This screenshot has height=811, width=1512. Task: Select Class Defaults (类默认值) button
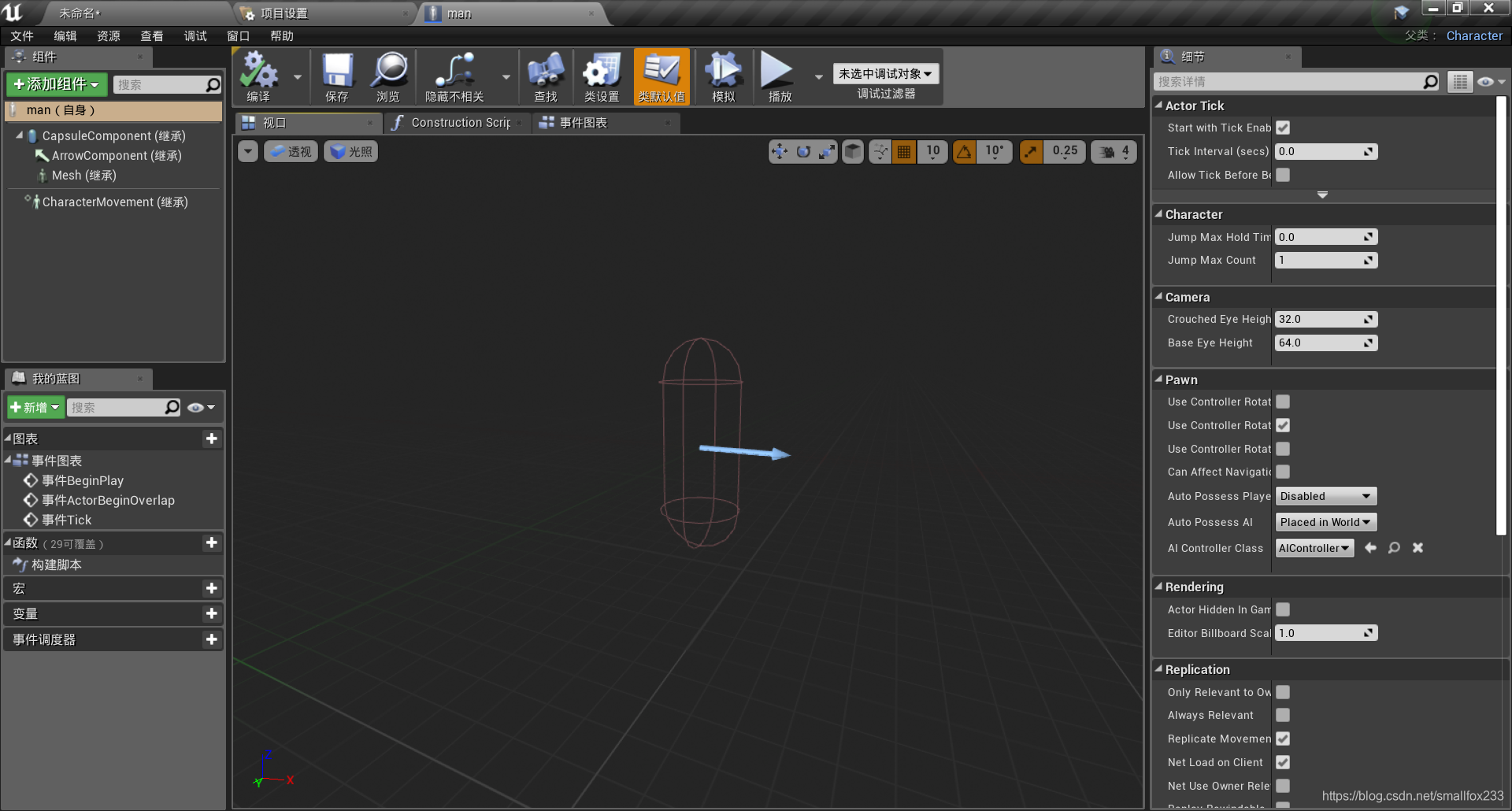(x=661, y=76)
